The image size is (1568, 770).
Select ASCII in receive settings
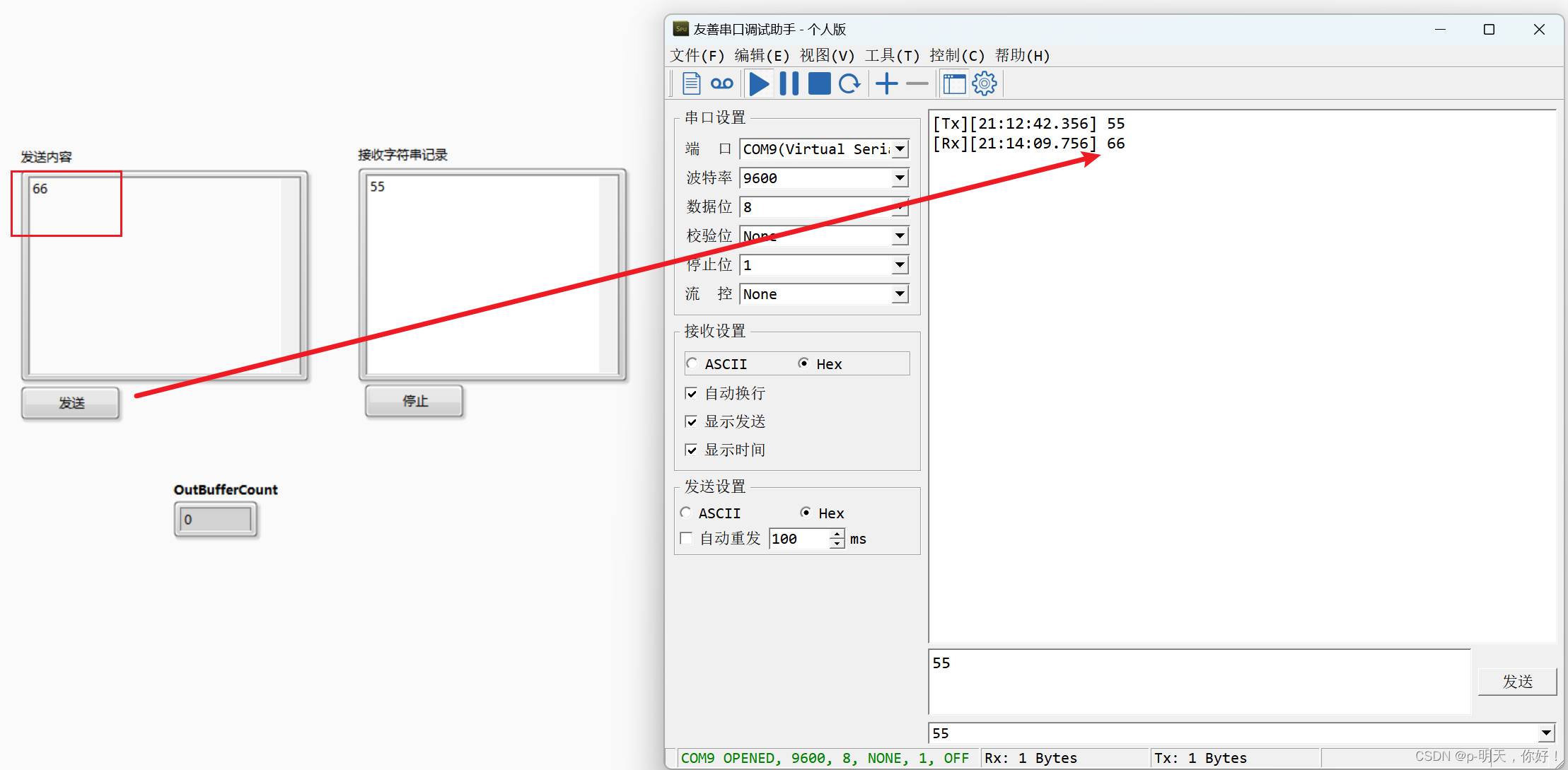[x=692, y=363]
